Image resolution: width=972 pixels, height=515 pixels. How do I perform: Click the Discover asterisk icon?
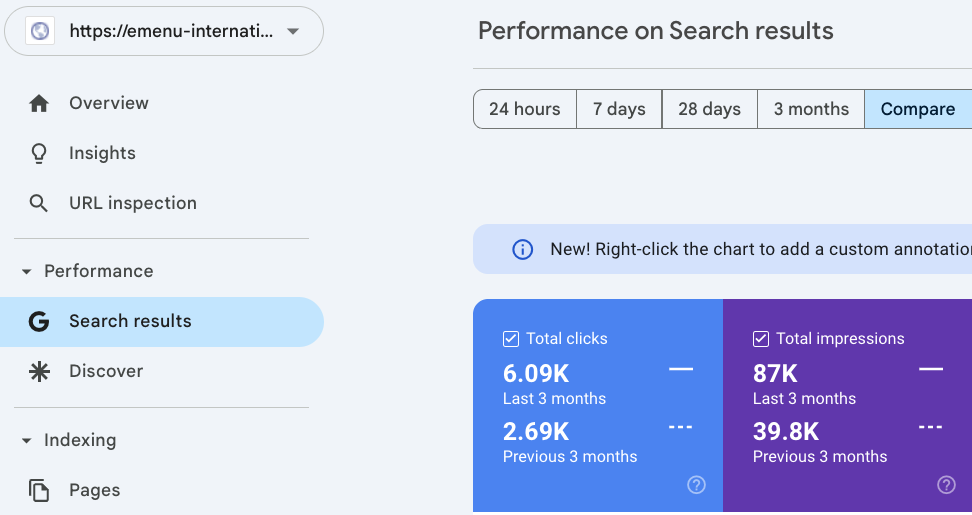[39, 372]
